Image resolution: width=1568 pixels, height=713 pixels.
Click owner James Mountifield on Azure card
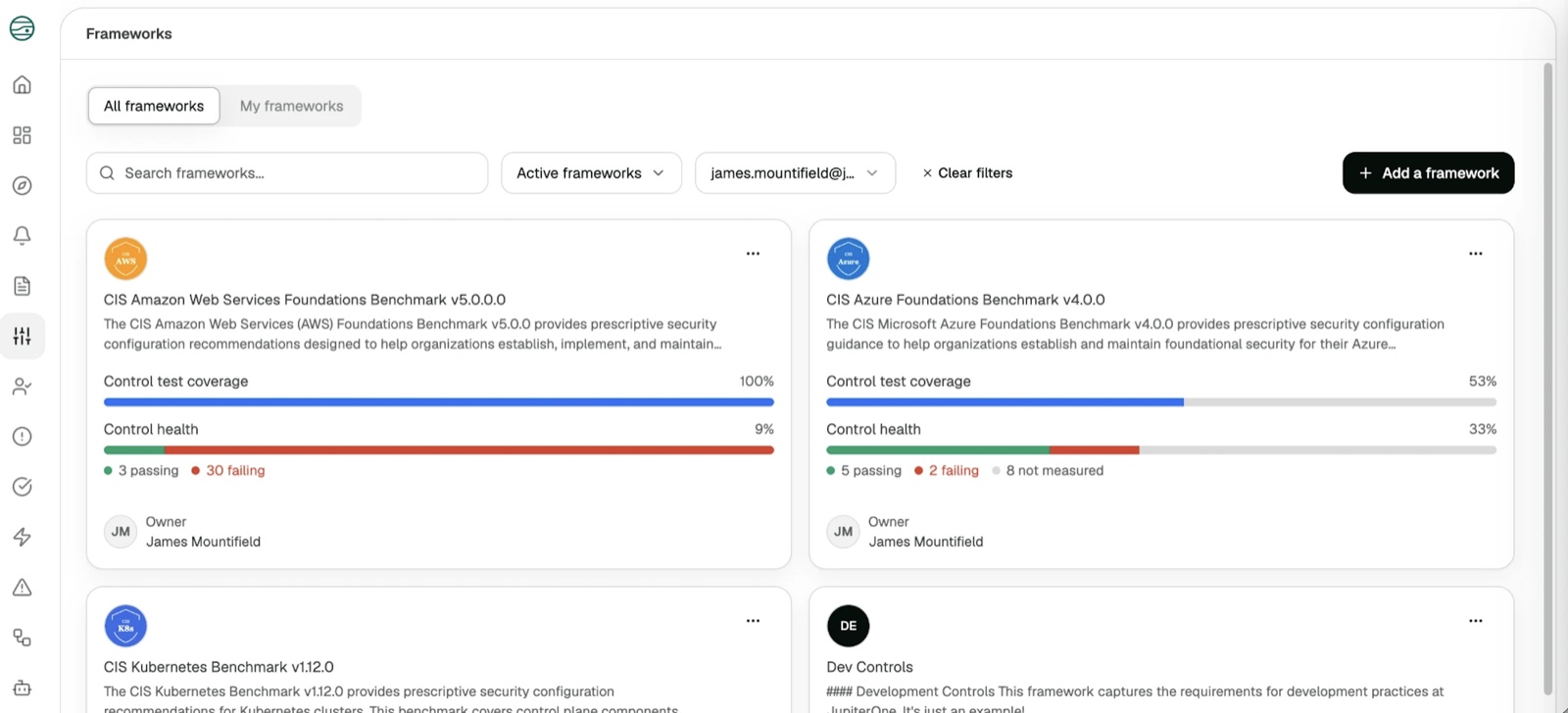coord(926,542)
